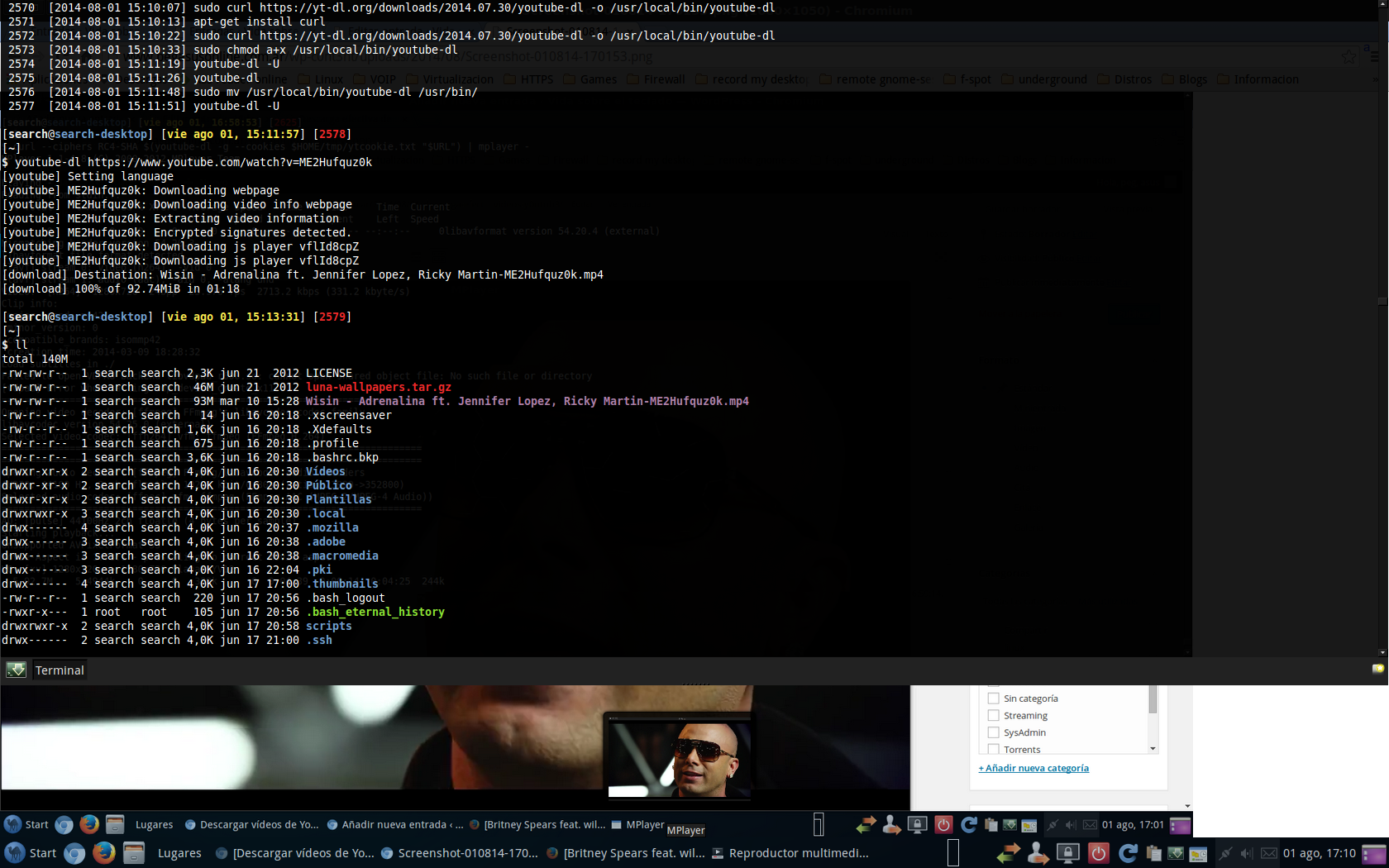This screenshot has width=1389, height=868.
Task: Click the Firefox icon in the 17:01 panel
Action: pos(88,824)
